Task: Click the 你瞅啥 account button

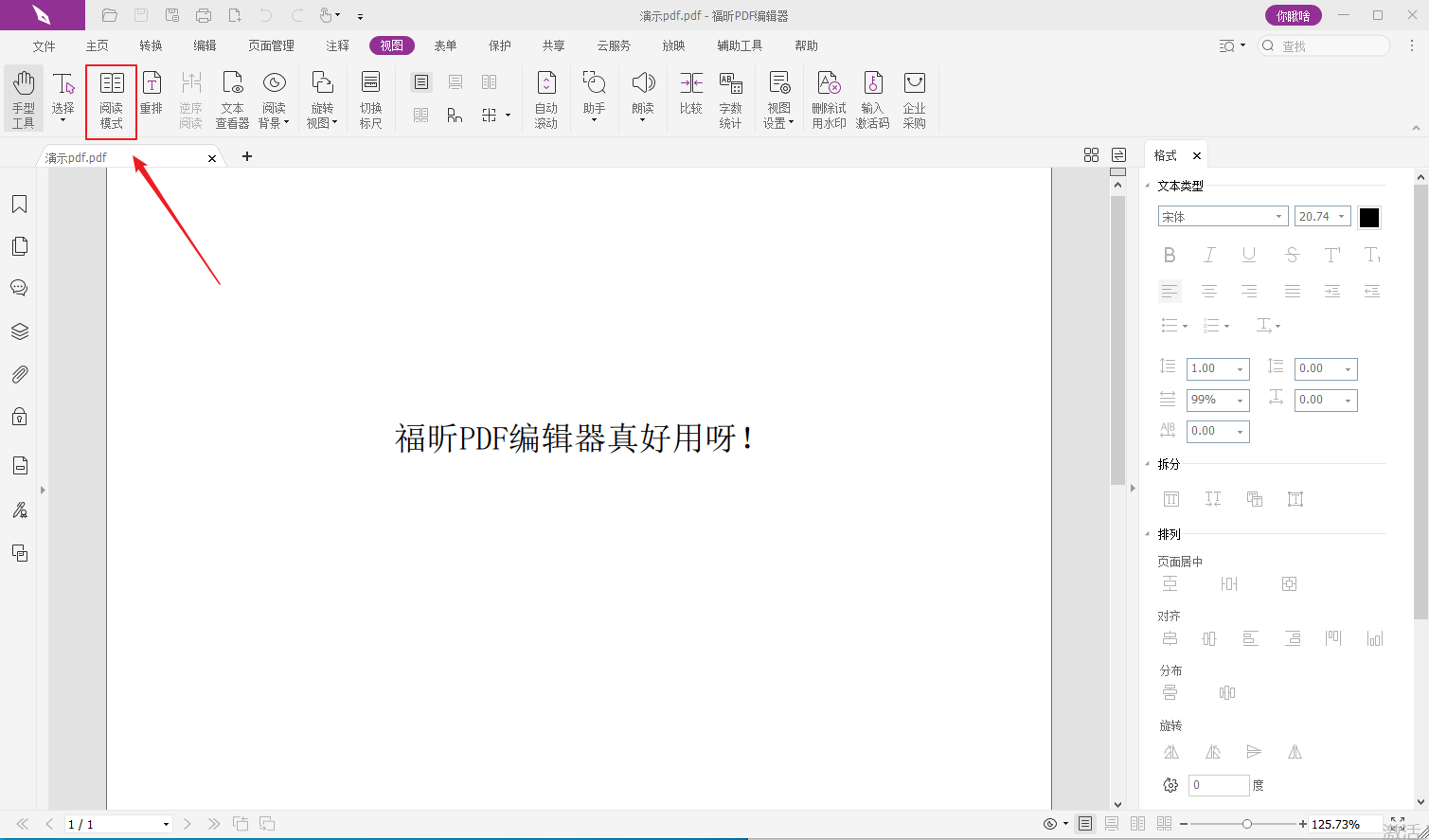Action: pos(1293,15)
